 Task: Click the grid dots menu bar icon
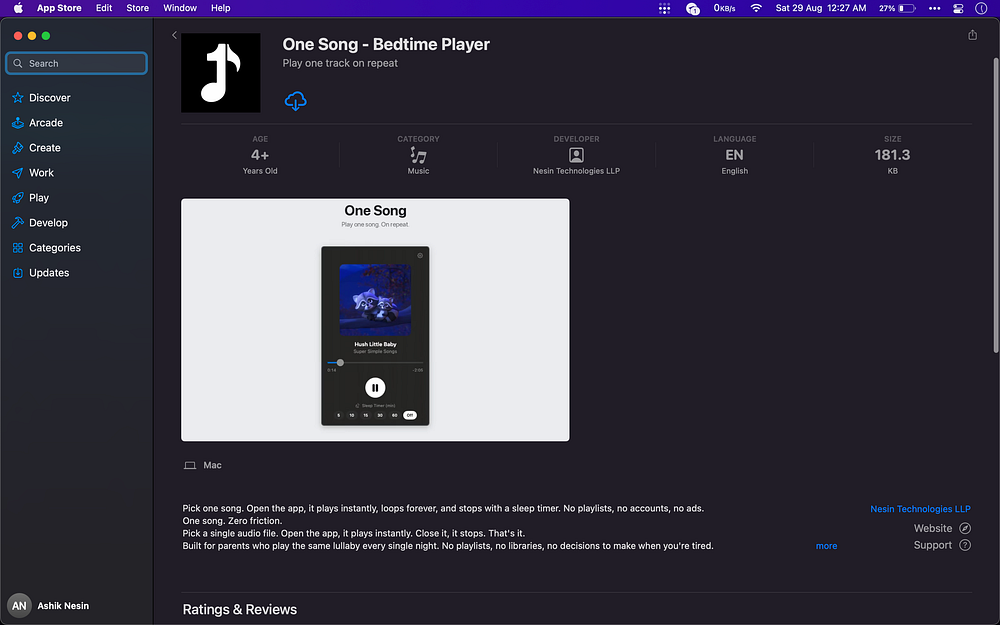(x=664, y=8)
